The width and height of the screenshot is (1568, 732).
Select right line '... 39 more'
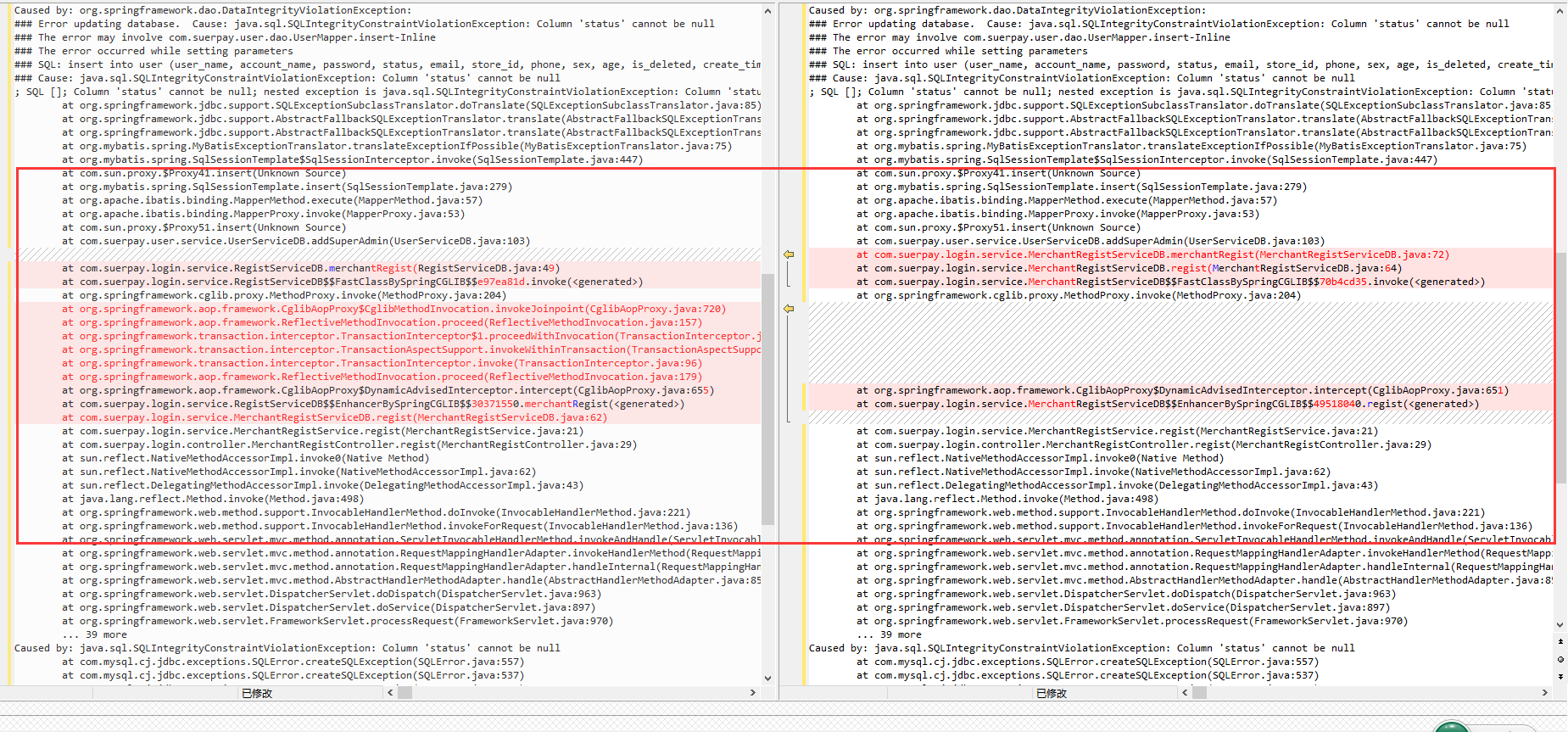click(889, 634)
